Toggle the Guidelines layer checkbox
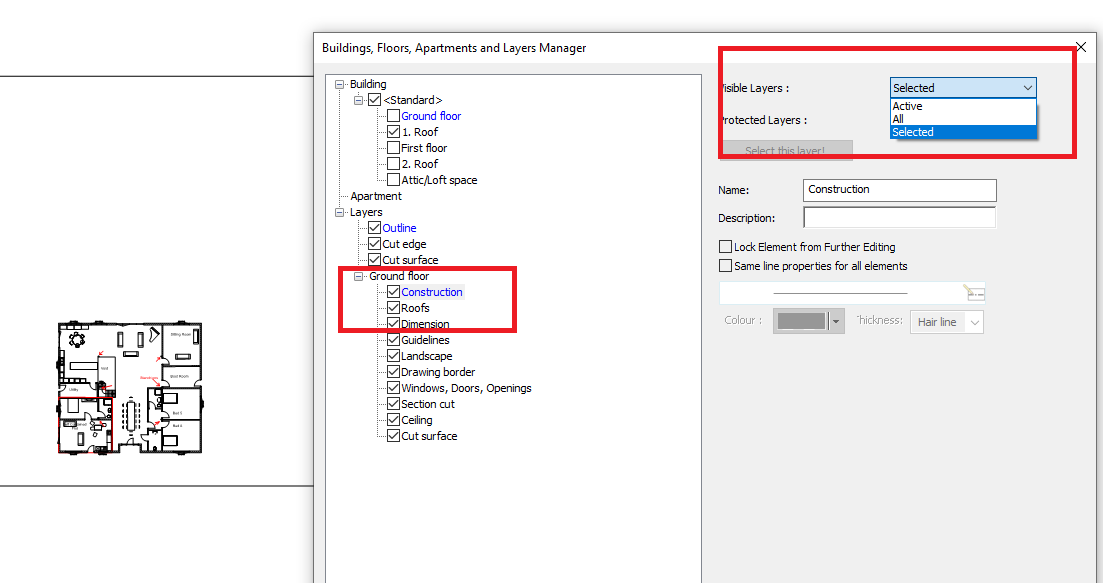This screenshot has width=1103, height=583. coord(394,340)
